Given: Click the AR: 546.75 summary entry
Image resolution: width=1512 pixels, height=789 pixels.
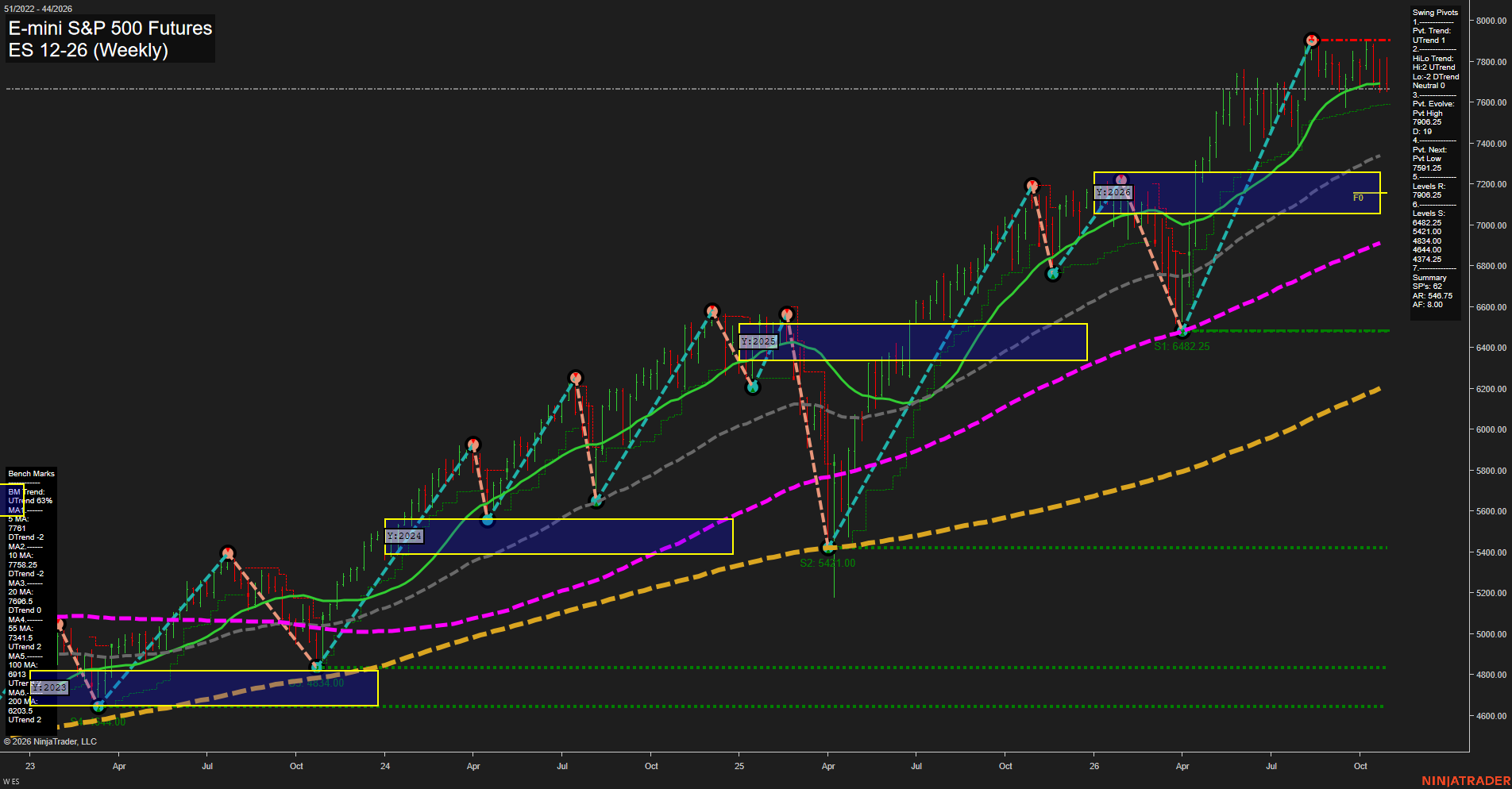Looking at the screenshot, I should [x=1433, y=296].
